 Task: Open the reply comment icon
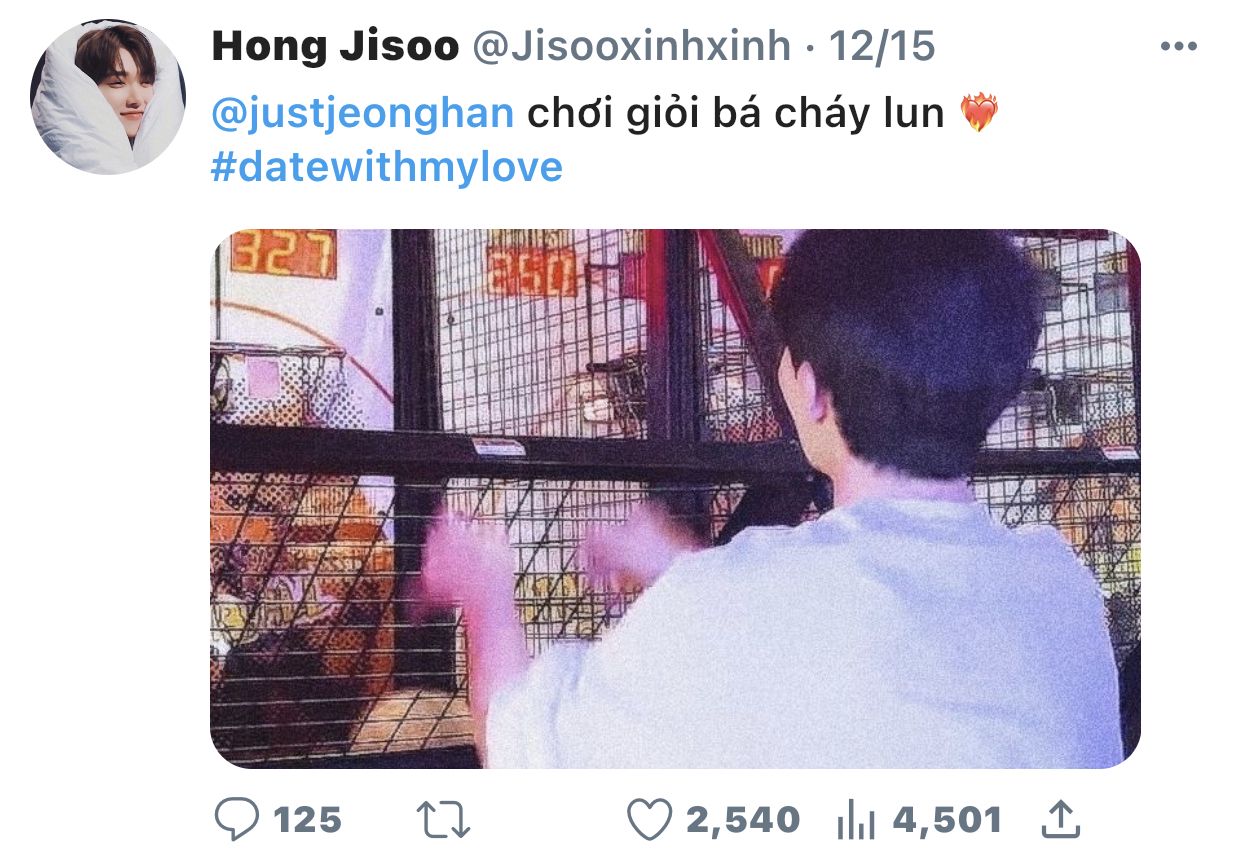point(236,821)
